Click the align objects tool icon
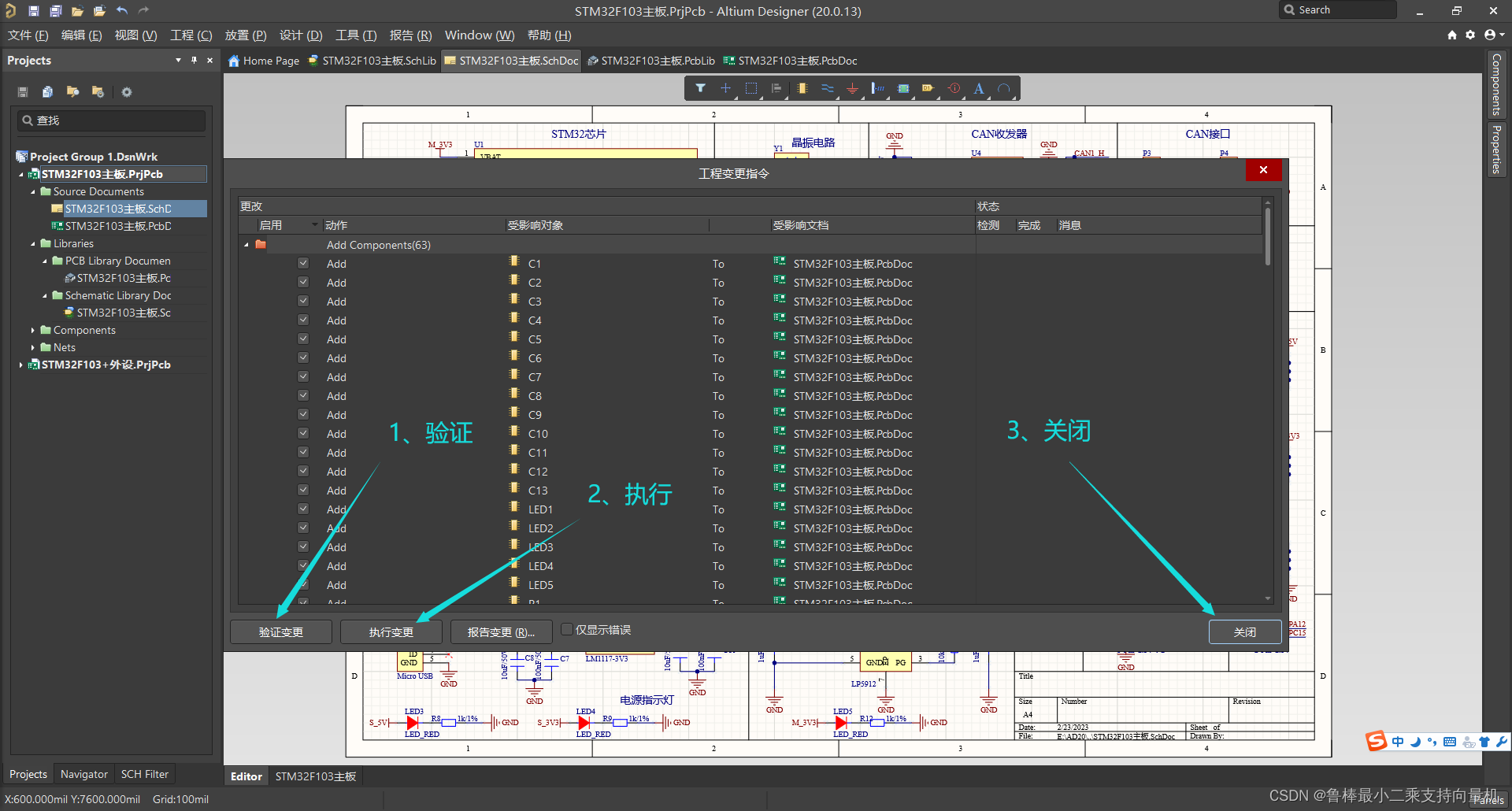 point(776,88)
